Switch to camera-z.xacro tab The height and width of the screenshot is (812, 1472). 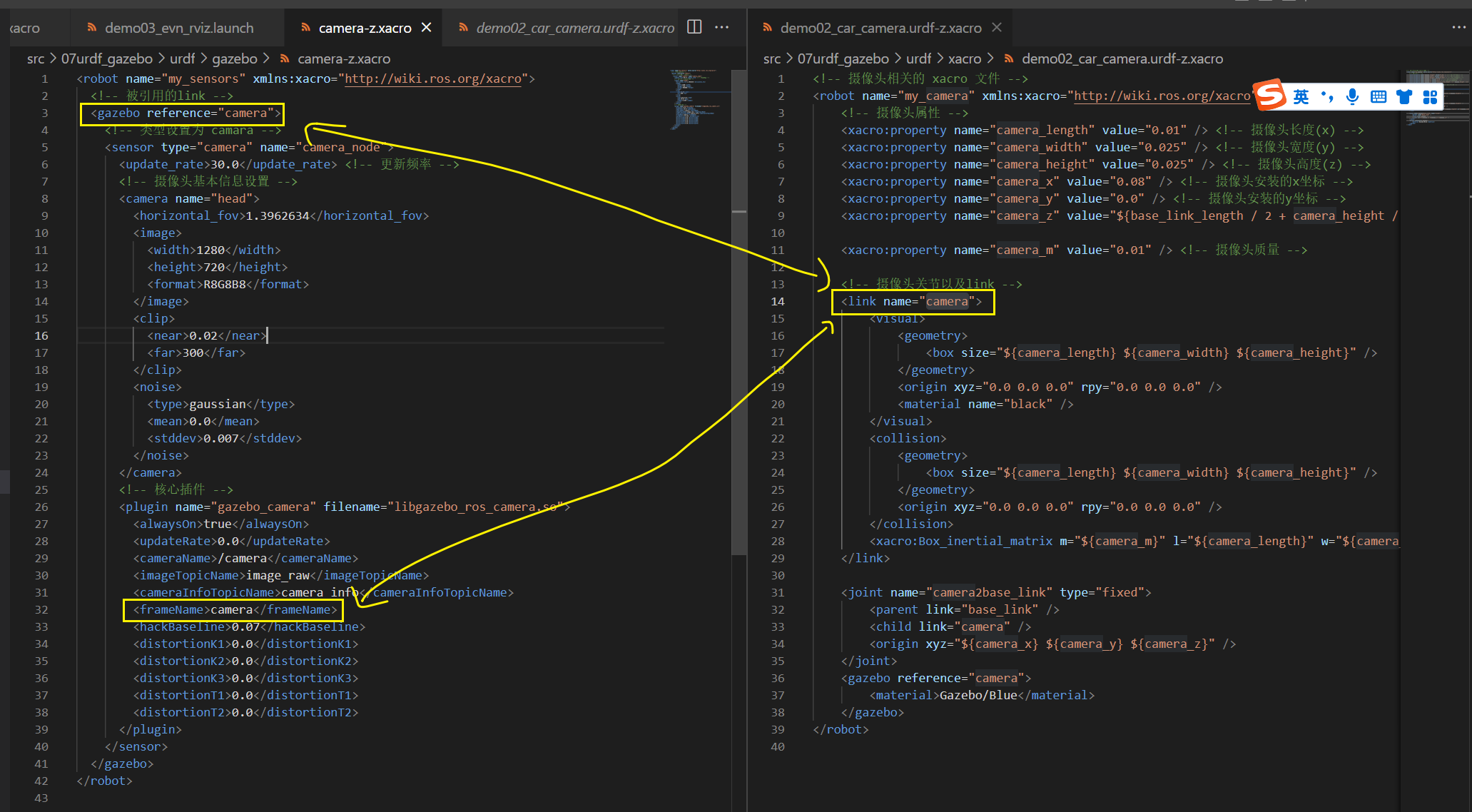(x=365, y=28)
